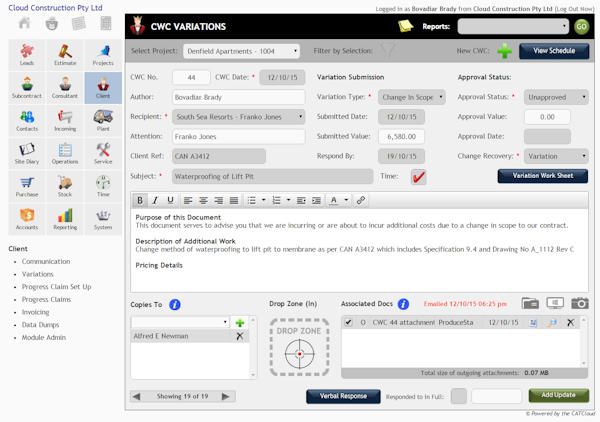Screen dimensions: 600x422
Task: Click Associated Docs info icon
Action: tap(403, 304)
